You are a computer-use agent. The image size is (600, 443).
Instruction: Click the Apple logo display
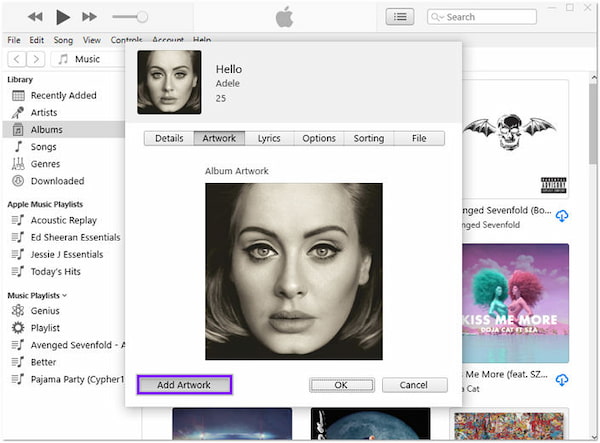pos(284,17)
